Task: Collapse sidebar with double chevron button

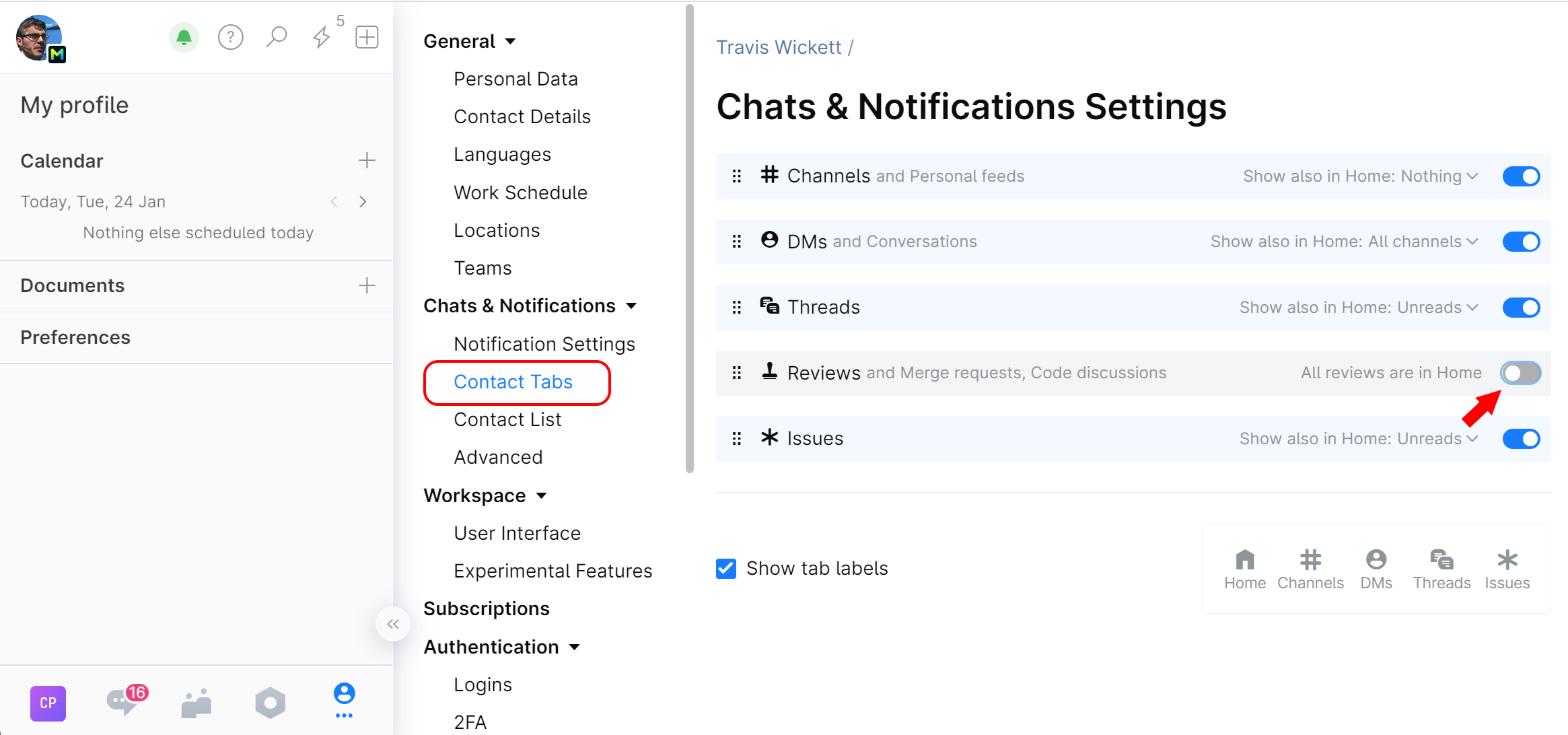Action: click(393, 624)
